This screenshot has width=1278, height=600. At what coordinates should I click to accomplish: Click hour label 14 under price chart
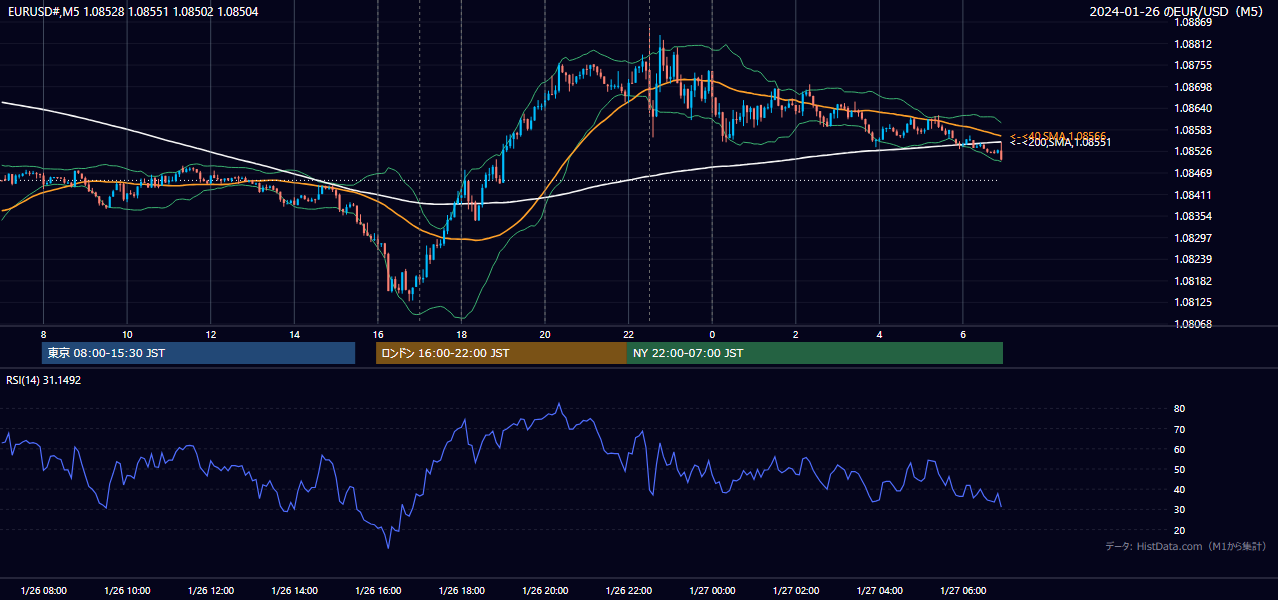(x=294, y=334)
